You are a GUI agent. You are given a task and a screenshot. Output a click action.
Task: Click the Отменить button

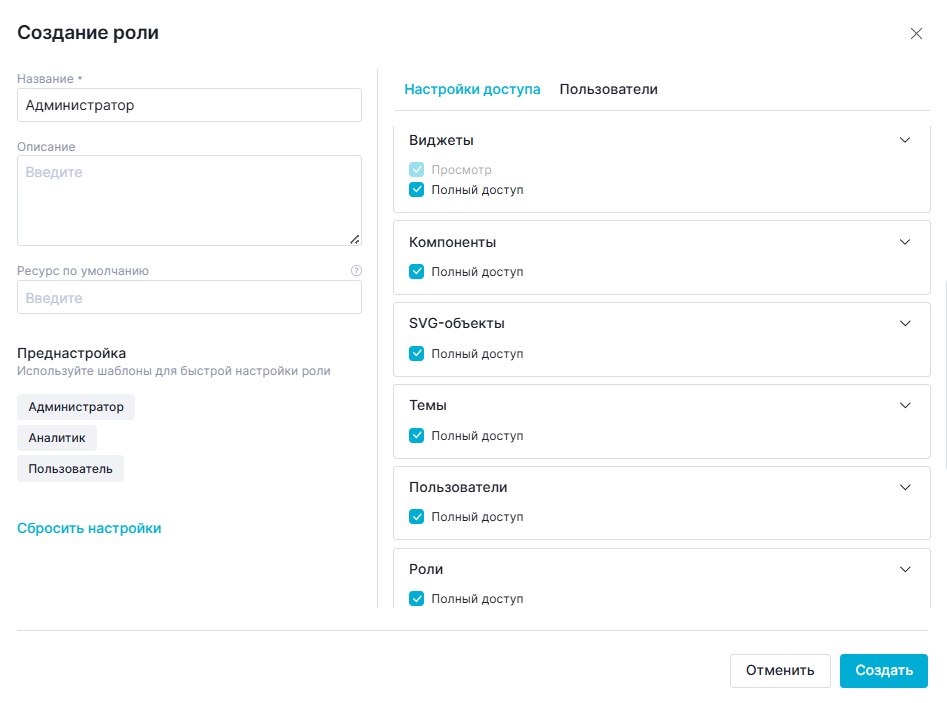(780, 671)
